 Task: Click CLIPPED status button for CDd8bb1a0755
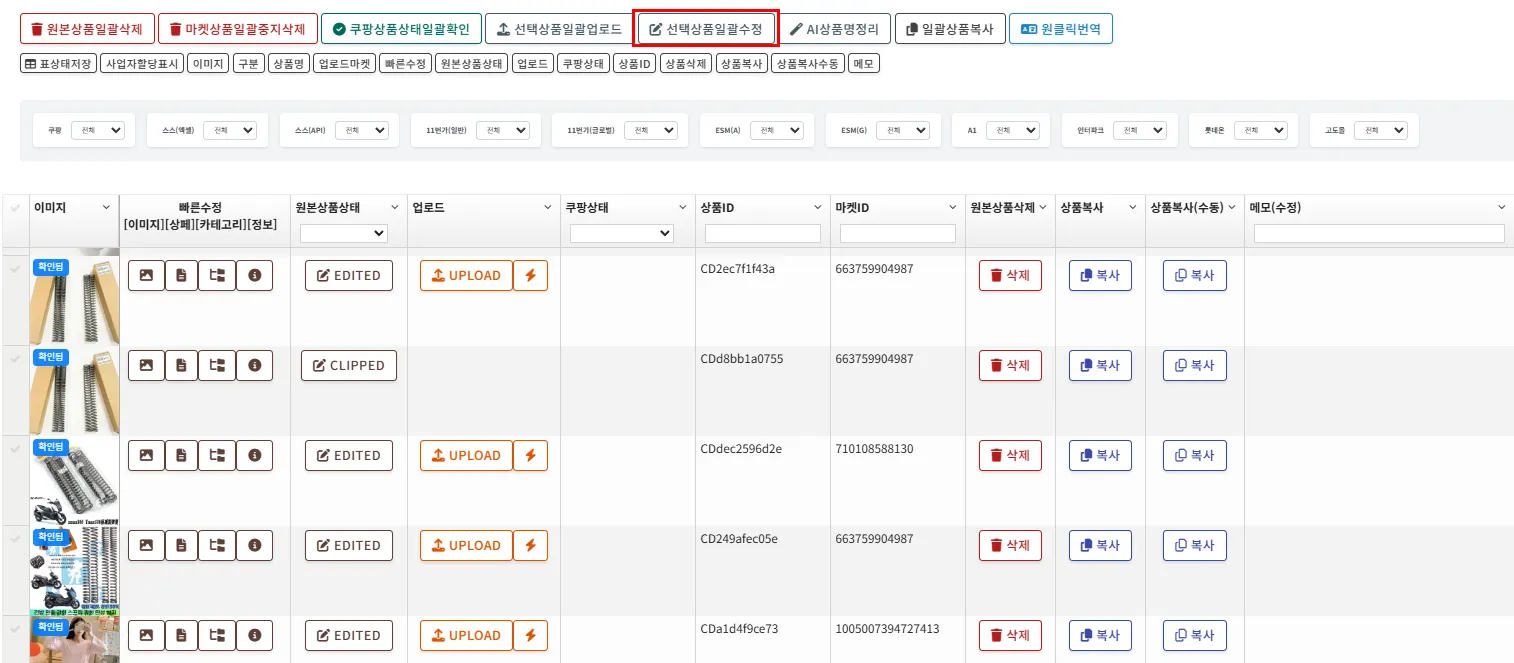(348, 365)
